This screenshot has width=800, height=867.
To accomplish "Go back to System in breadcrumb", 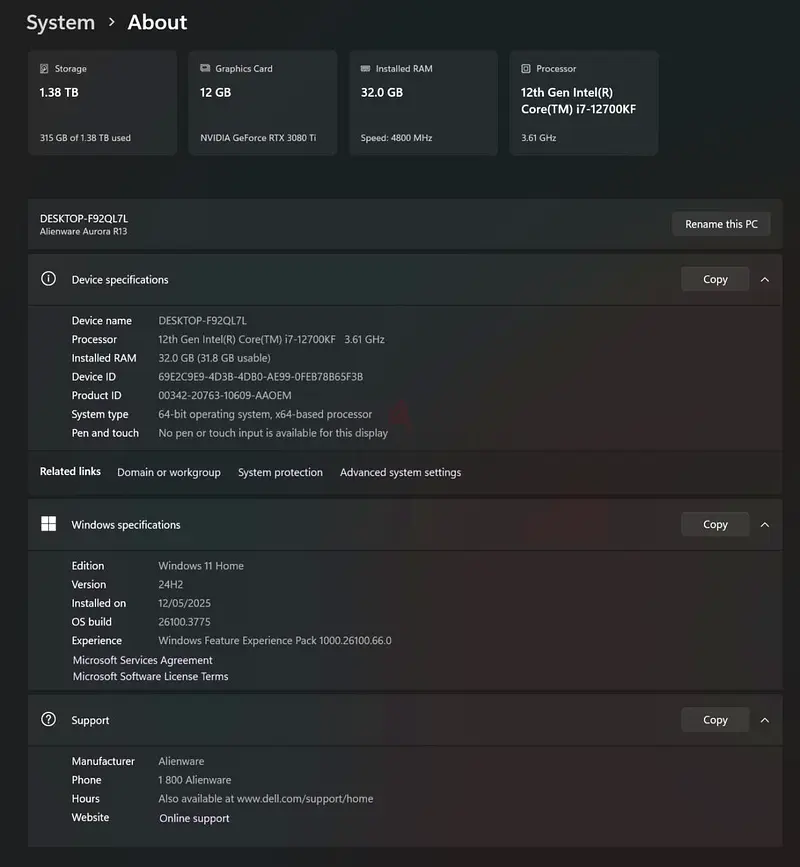I will click(61, 23).
